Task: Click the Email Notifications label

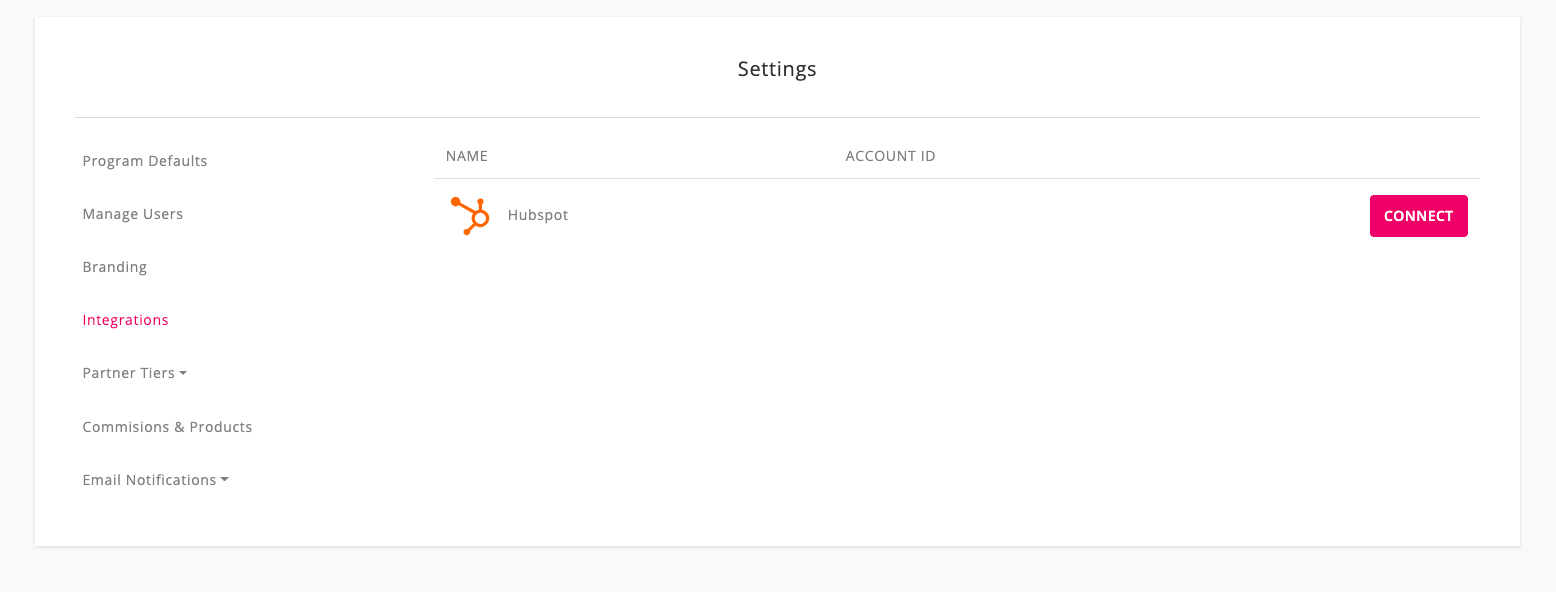Action: (150, 480)
